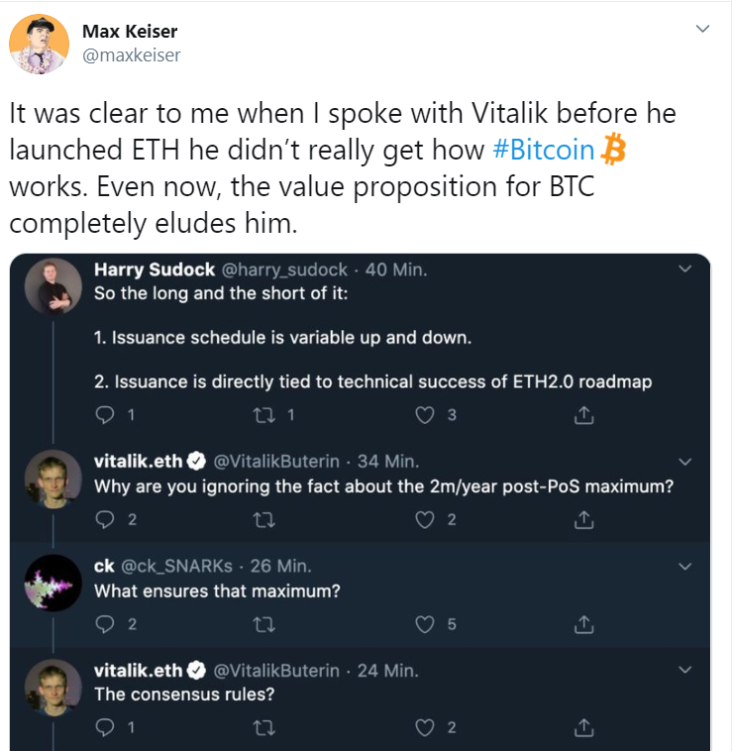The height and width of the screenshot is (751, 736).
Task: Share Harry Sudock's tweet
Action: (x=584, y=415)
